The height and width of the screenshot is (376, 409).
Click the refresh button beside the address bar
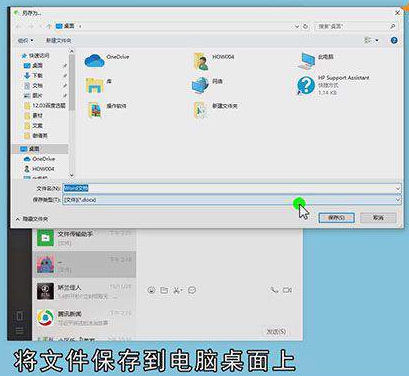click(x=305, y=26)
